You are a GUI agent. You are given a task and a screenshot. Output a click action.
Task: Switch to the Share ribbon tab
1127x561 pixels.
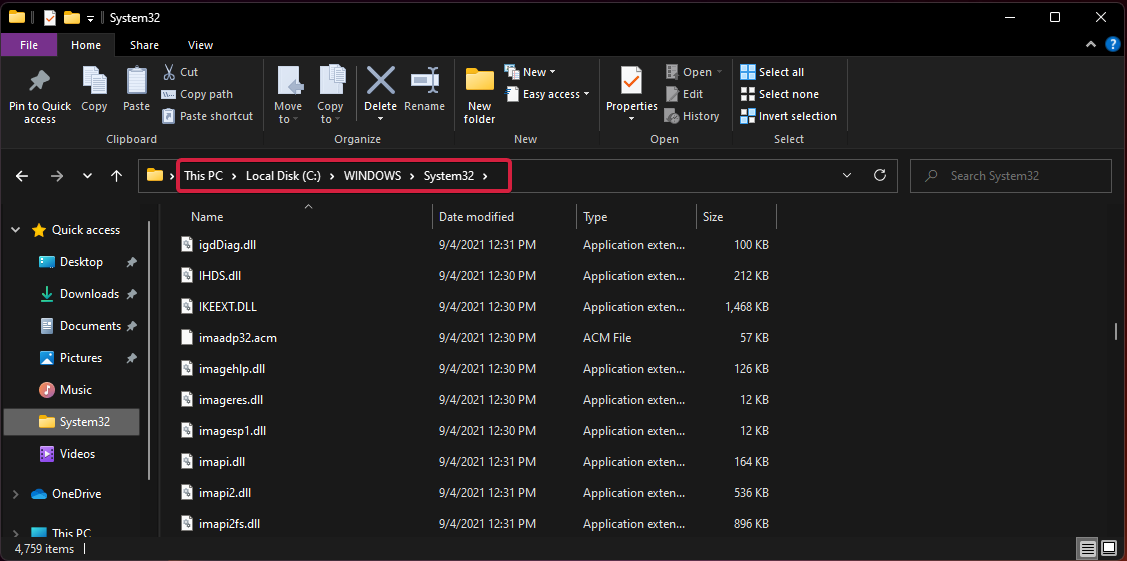click(x=144, y=45)
